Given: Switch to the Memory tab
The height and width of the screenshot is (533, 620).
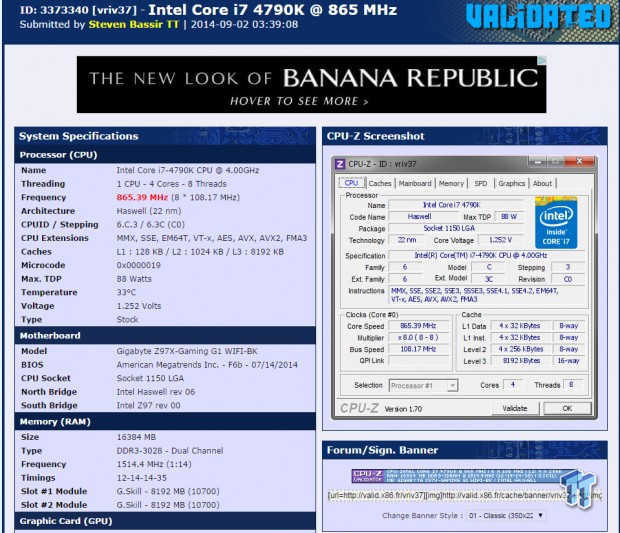Looking at the screenshot, I should point(451,183).
